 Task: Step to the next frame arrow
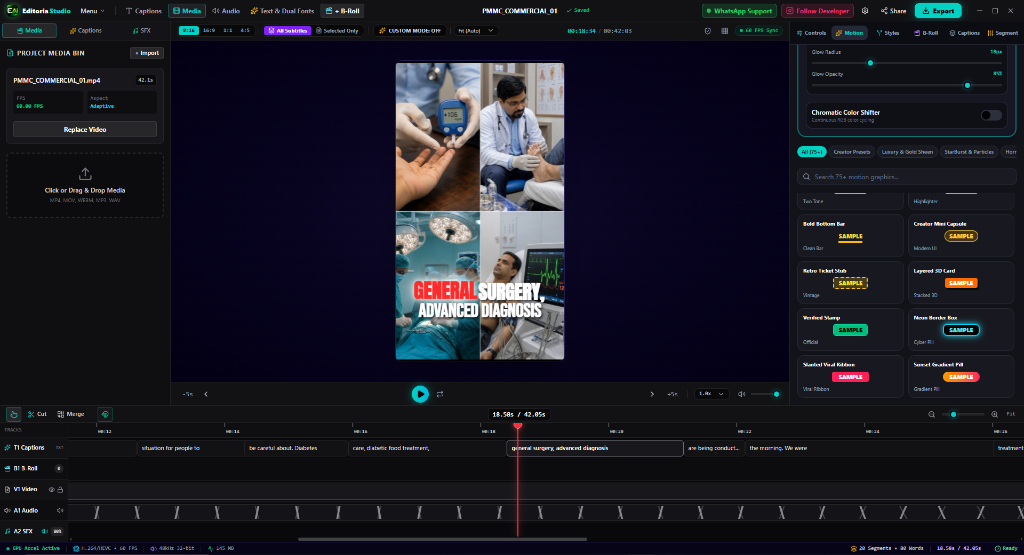[x=652, y=394]
